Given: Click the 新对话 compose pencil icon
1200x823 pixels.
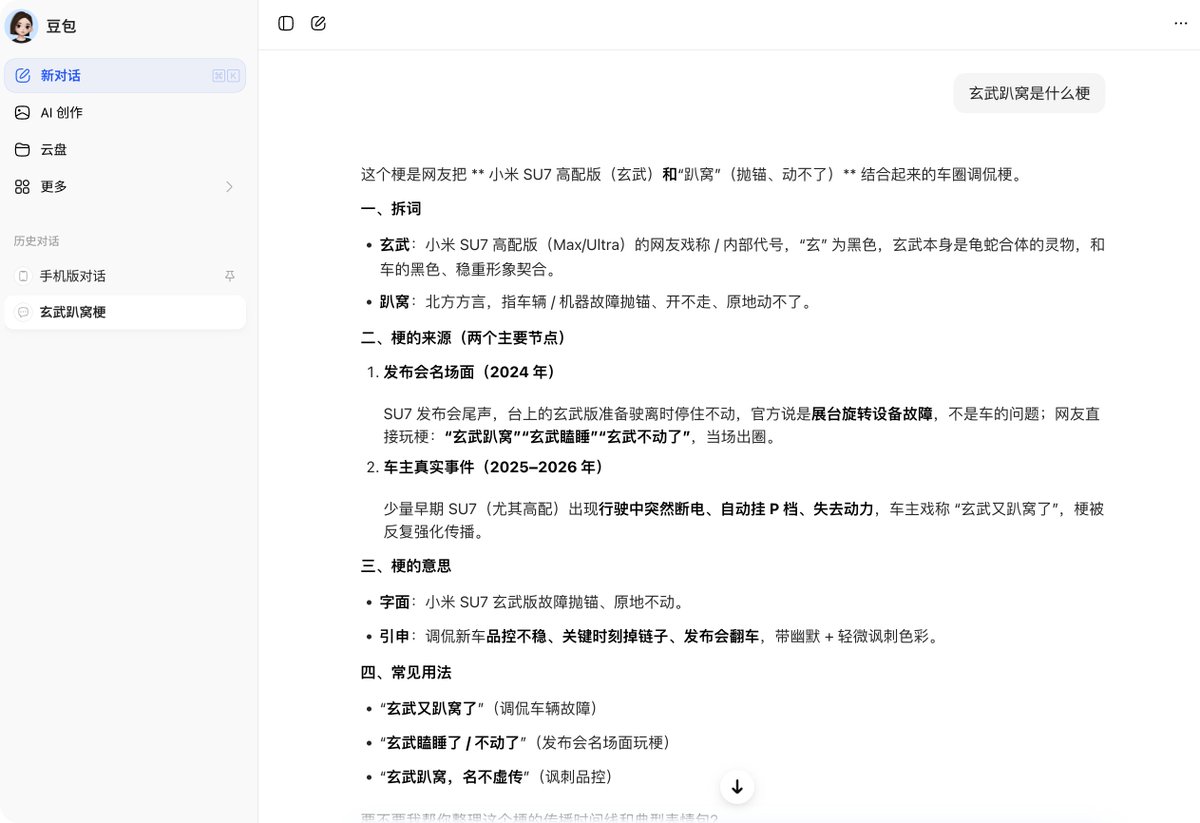Looking at the screenshot, I should [23, 76].
